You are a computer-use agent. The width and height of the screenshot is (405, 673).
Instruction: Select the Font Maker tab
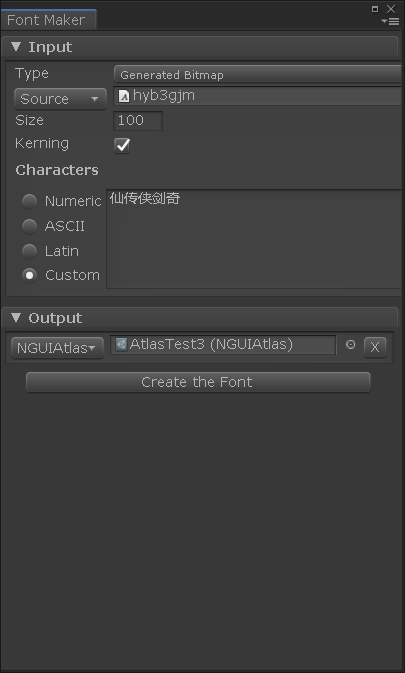[48, 20]
